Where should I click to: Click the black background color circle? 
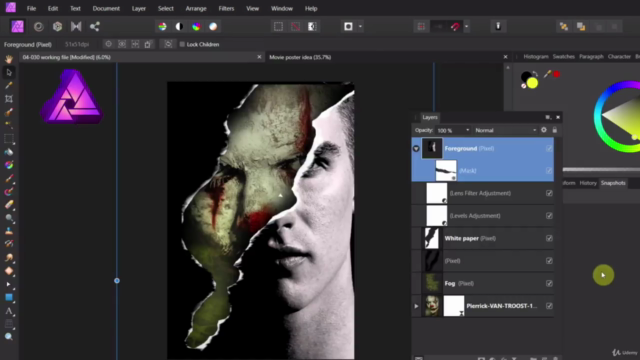click(525, 76)
